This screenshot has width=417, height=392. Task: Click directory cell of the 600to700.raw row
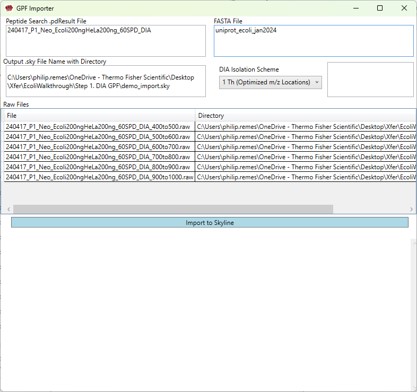(x=306, y=147)
